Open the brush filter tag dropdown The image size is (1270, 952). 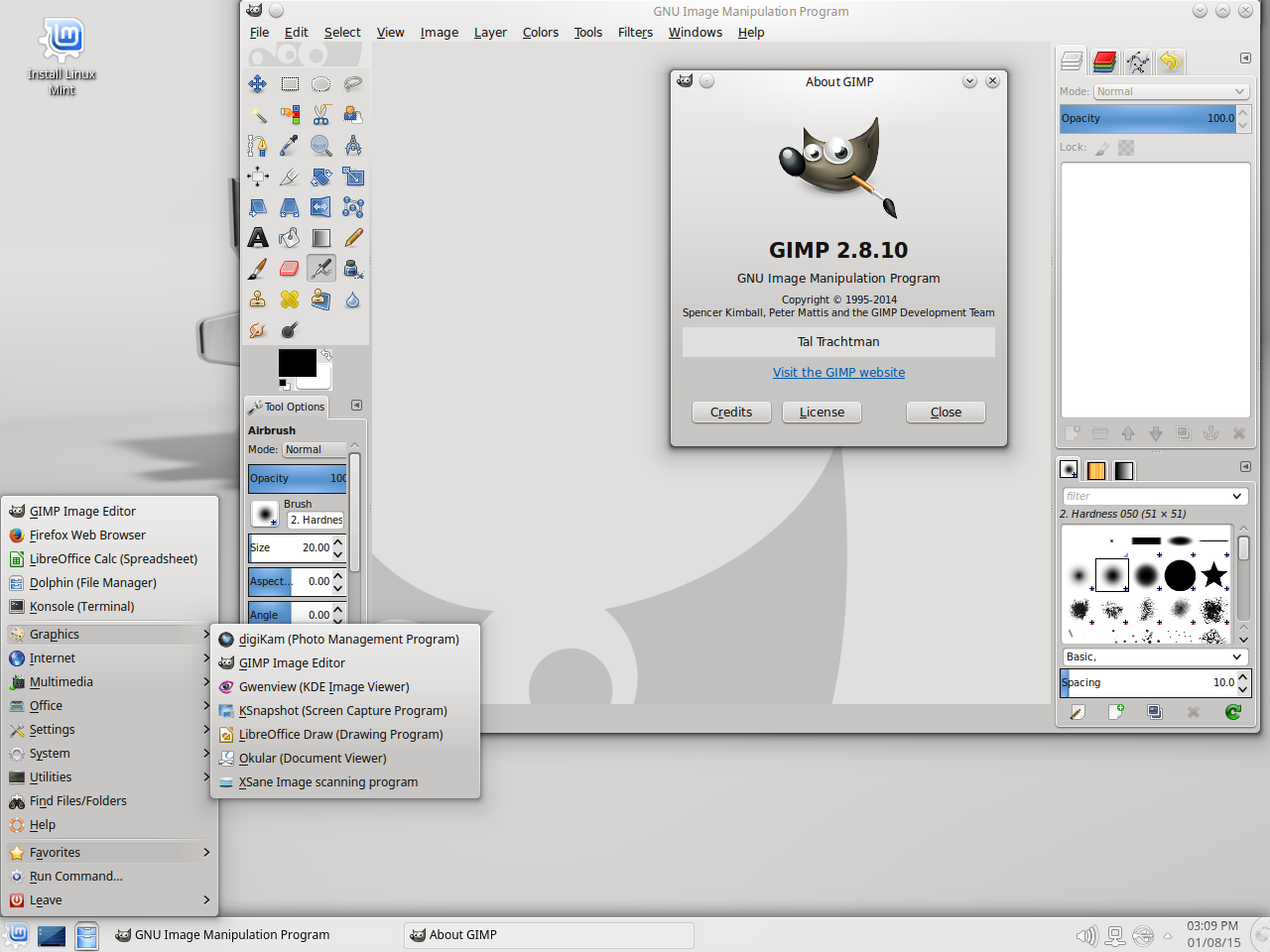[1237, 496]
